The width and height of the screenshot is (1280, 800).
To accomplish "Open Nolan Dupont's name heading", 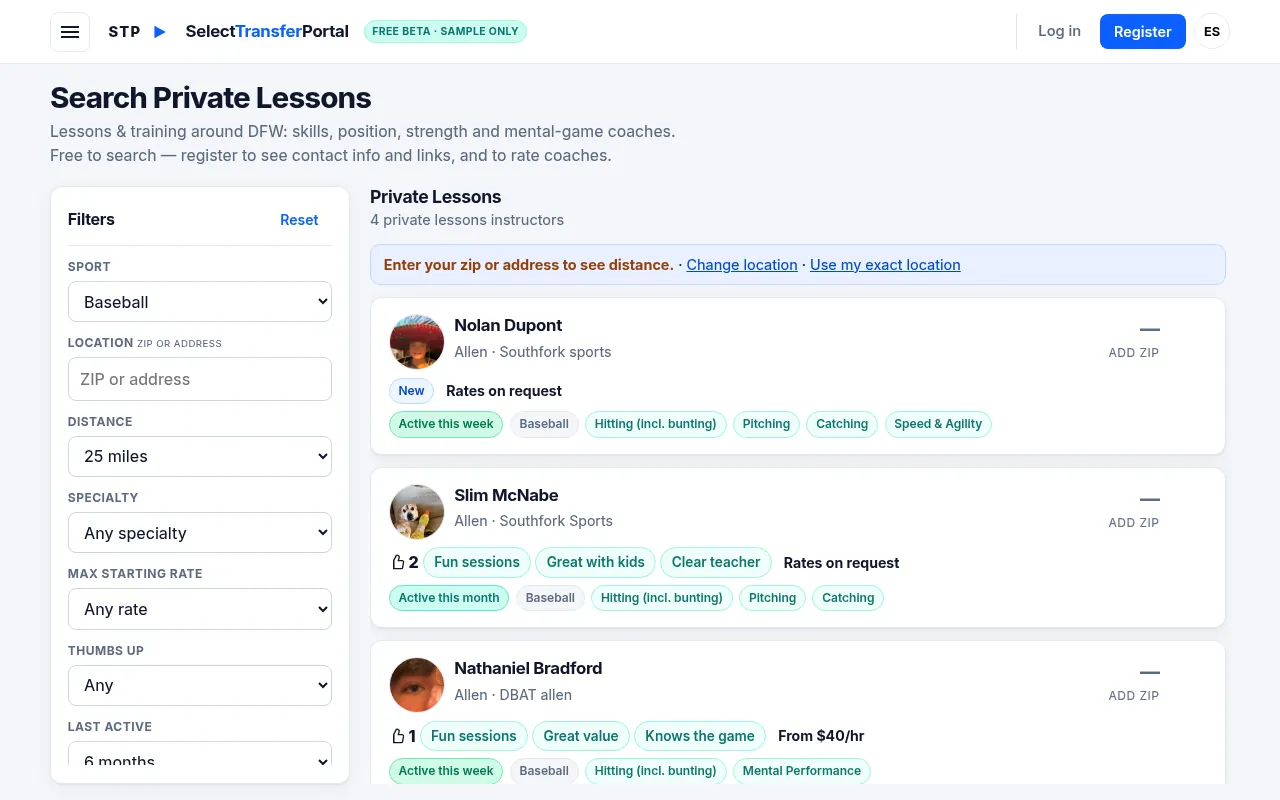I will (508, 325).
